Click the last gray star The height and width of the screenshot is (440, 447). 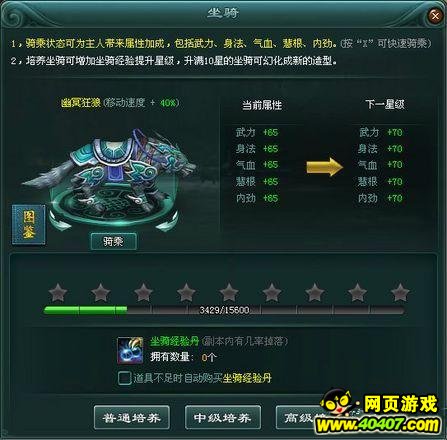click(400, 292)
